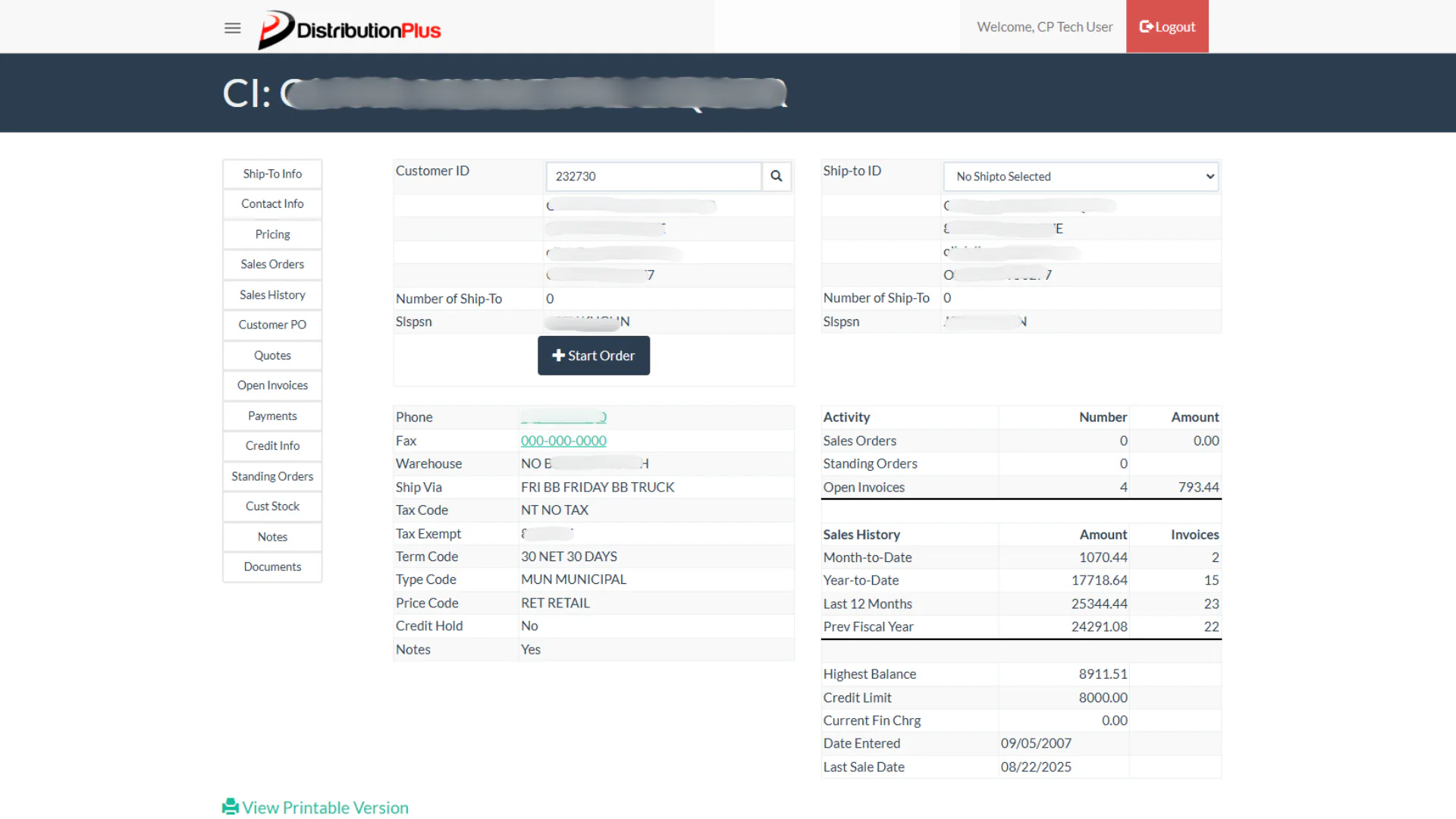The height and width of the screenshot is (819, 1456).
Task: Click the customer search magnifier icon
Action: (777, 176)
